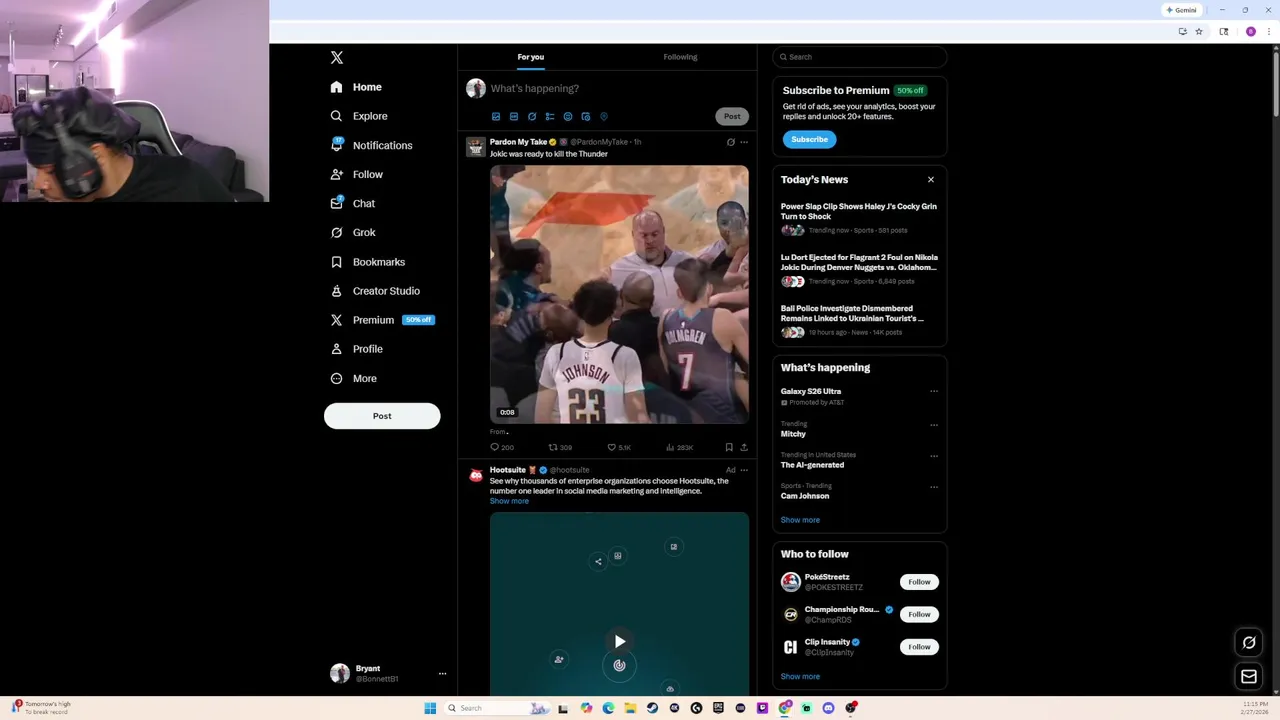Screen dimensions: 1280x720
Task: Expand Show more on the Hootsuite ad
Action: tap(509, 501)
